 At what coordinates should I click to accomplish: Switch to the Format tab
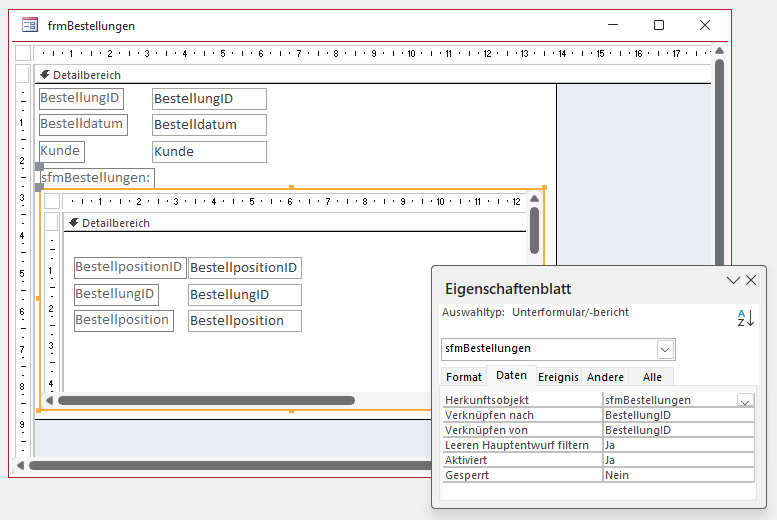click(464, 377)
